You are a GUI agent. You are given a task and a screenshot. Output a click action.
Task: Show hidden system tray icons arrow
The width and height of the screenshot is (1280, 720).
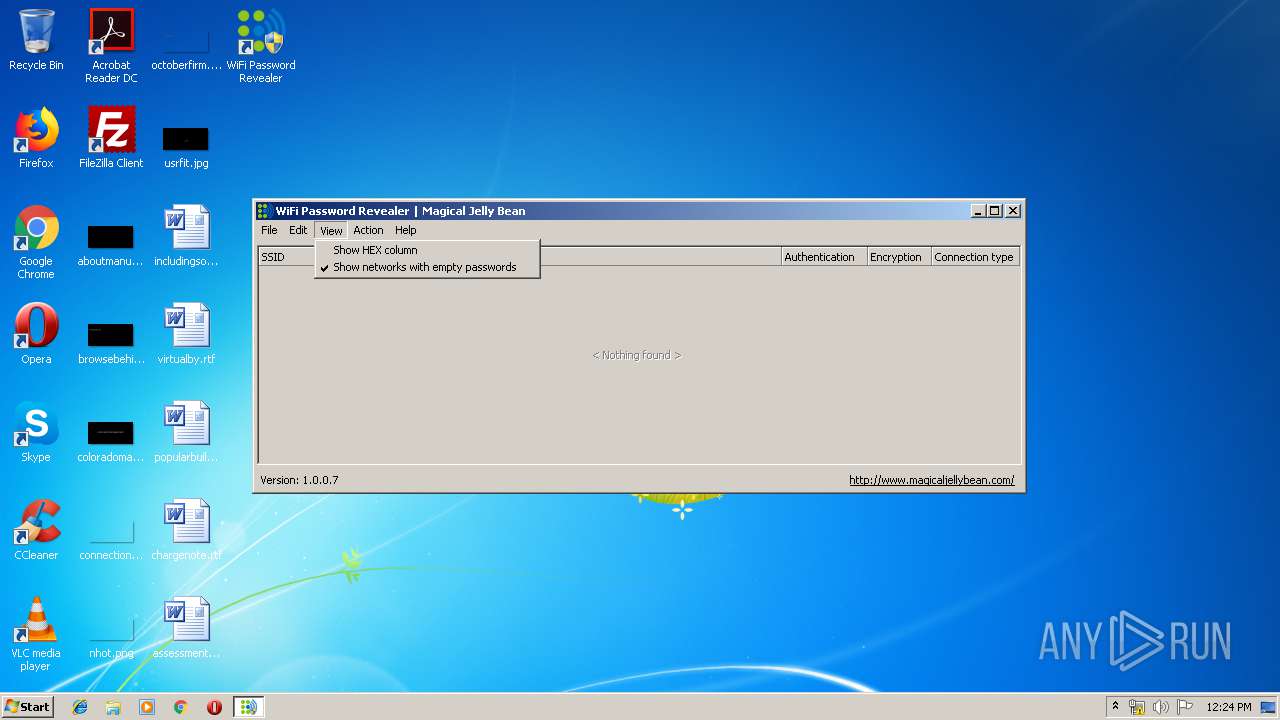click(1115, 707)
